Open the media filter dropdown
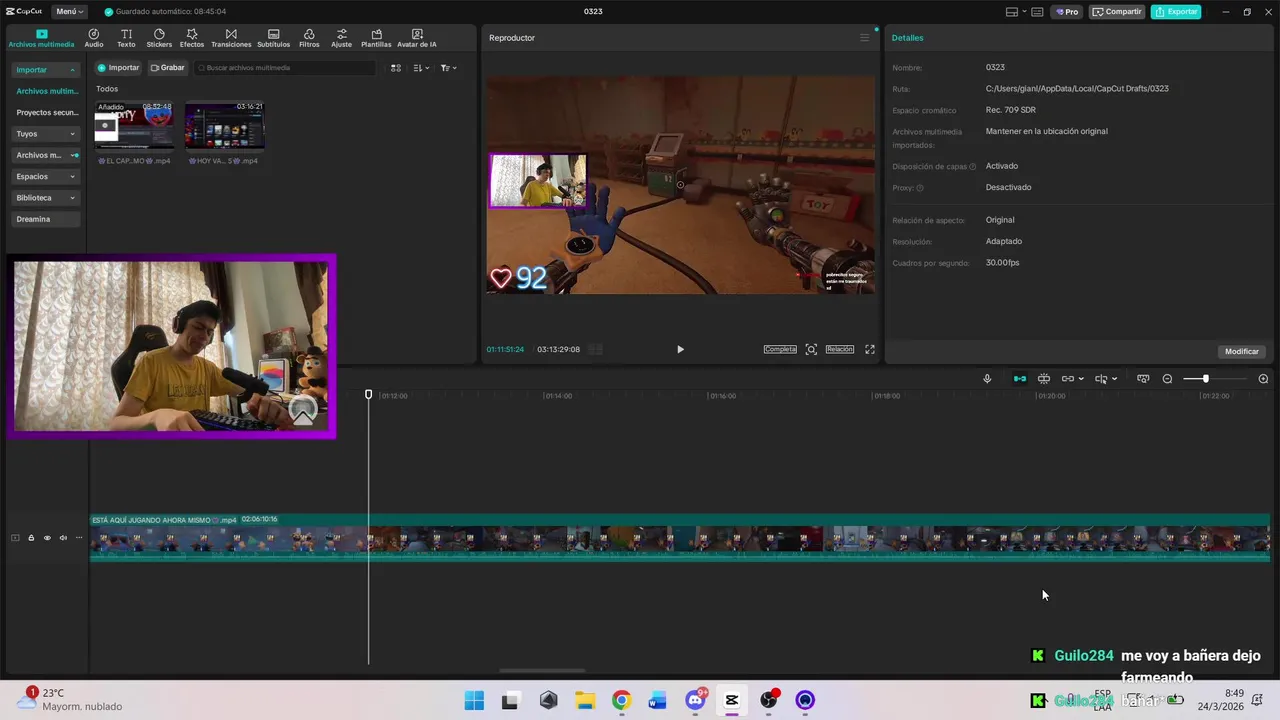Viewport: 1280px width, 720px height. 448,68
